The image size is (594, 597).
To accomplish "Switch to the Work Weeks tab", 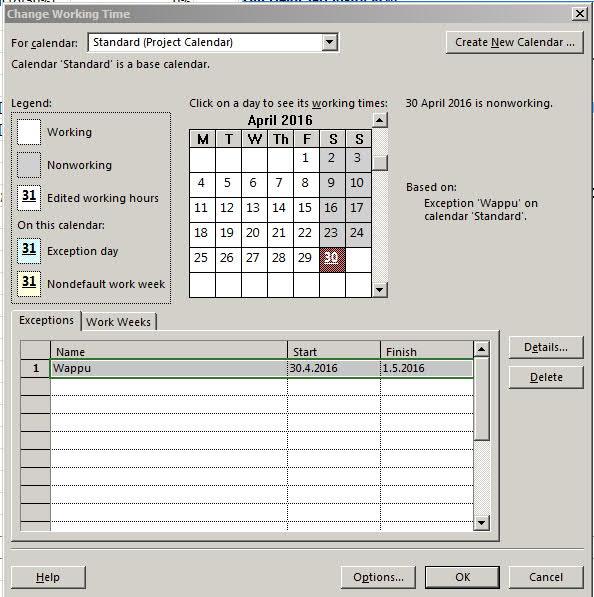I will click(118, 322).
